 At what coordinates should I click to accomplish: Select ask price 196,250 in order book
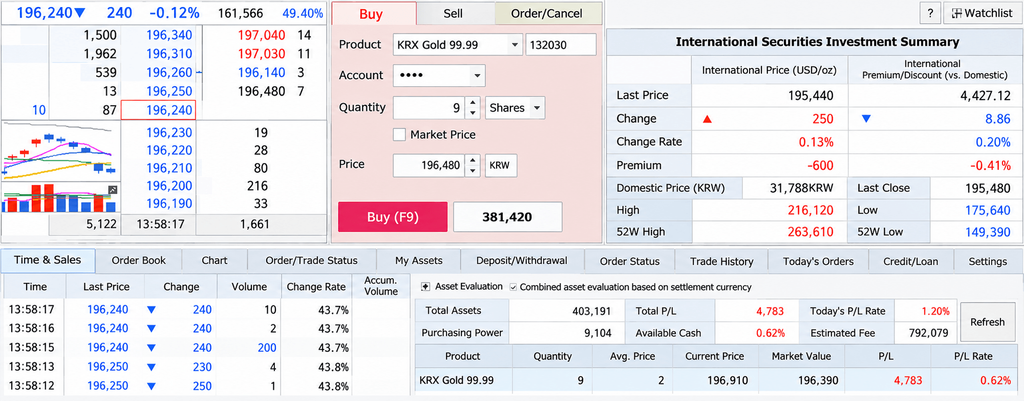click(x=168, y=91)
